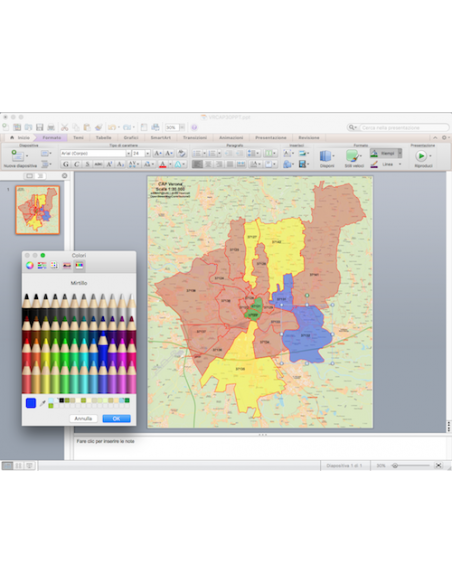Screen dimensions: 452x584
Task: Click the insert shape icon
Action: [x=287, y=164]
